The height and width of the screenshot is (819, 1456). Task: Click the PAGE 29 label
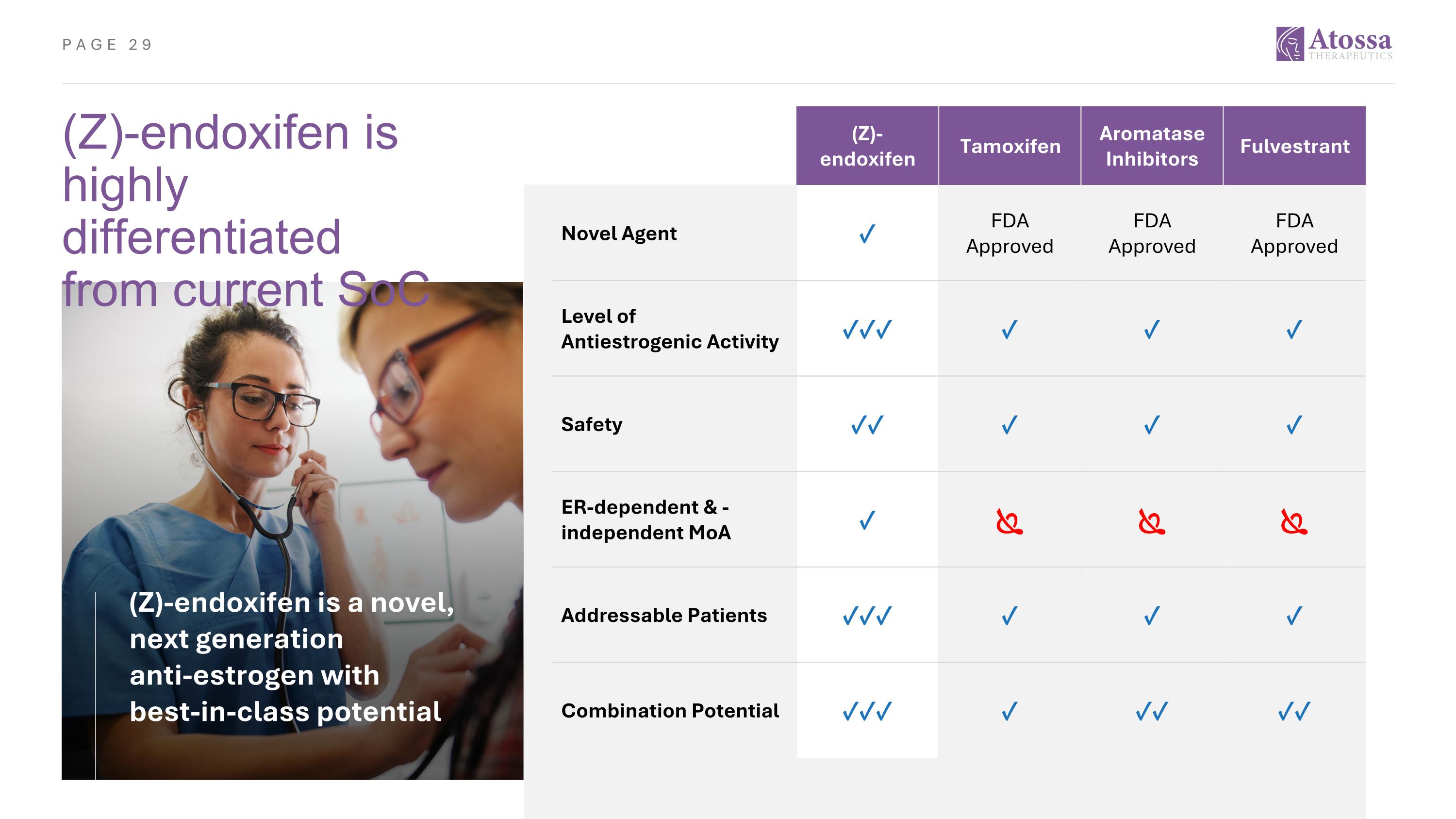[x=107, y=45]
